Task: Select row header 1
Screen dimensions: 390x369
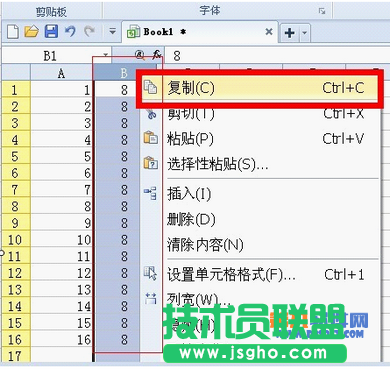Action: pyautogui.click(x=16, y=89)
